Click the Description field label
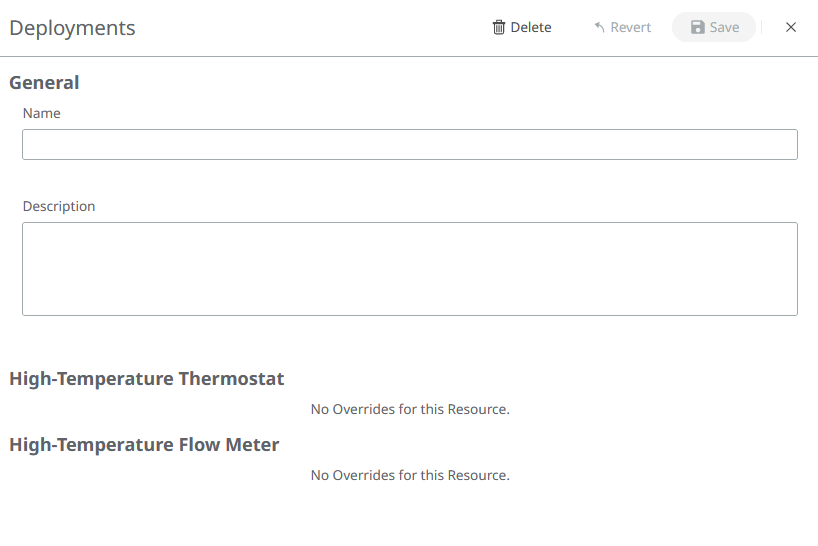This screenshot has height=546, width=818. pos(59,207)
